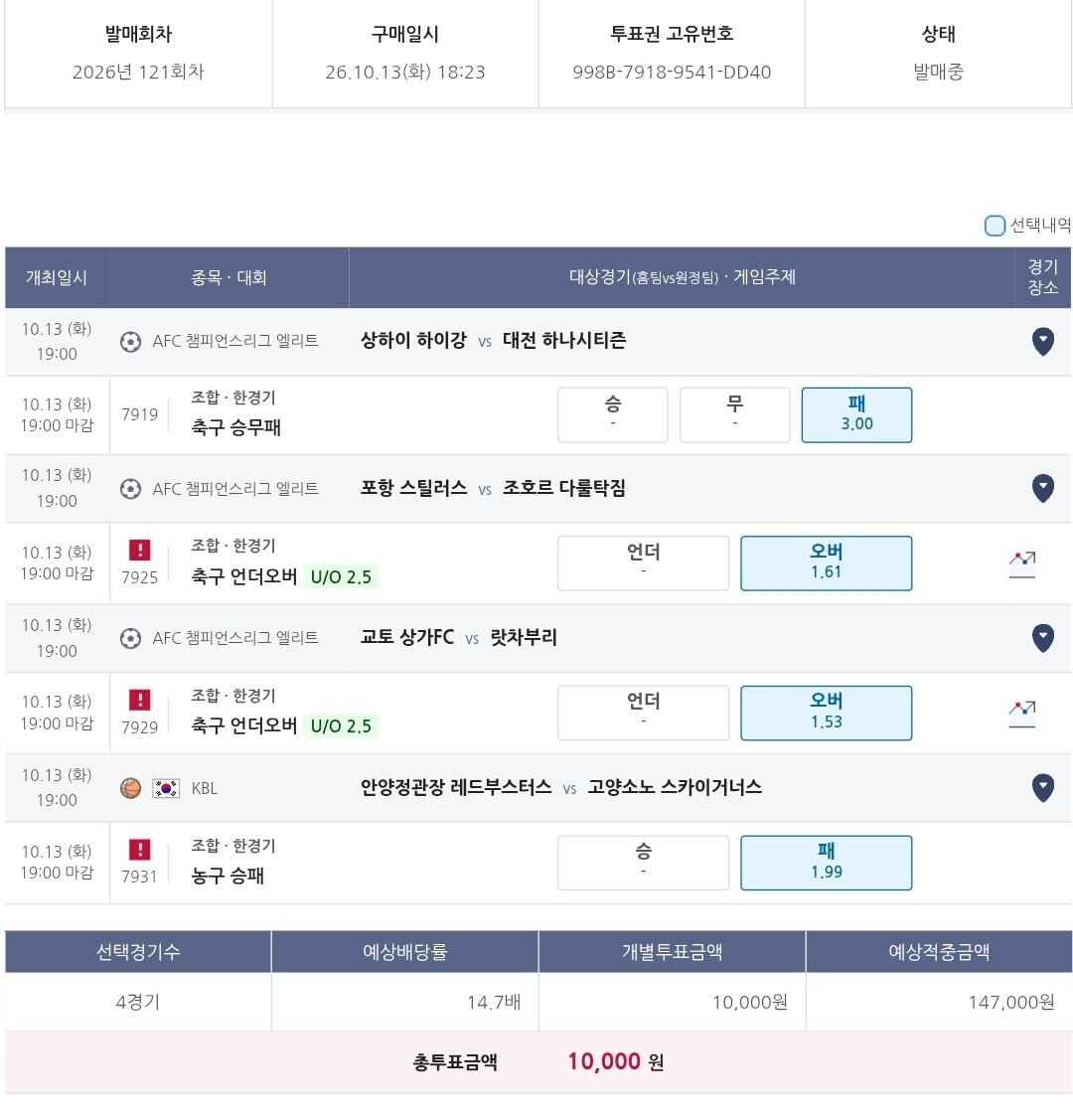The image size is (1073, 1120).
Task: Open venue location pin for KBL 안양정관장 match
Action: pos(1042,788)
